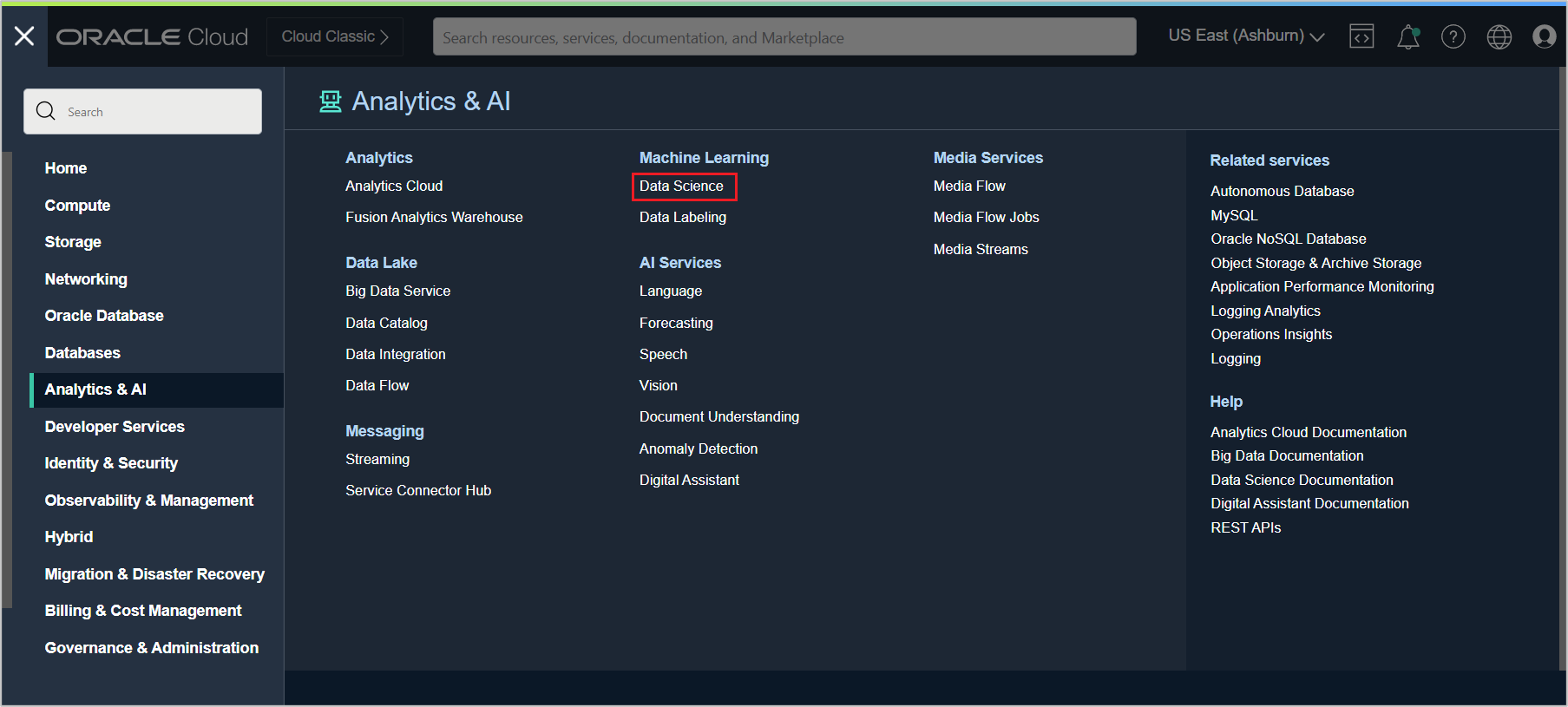This screenshot has width=1568, height=707.
Task: Open Streaming under Messaging
Action: (377, 459)
